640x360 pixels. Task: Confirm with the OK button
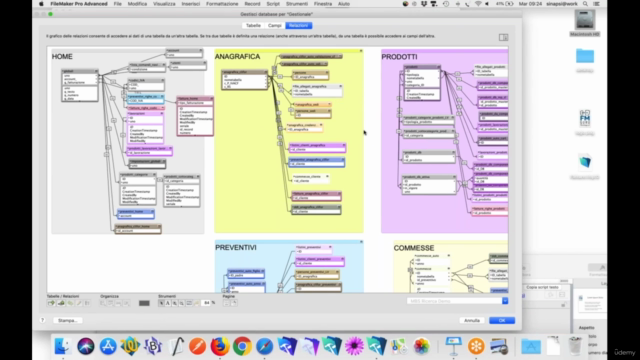coord(502,320)
